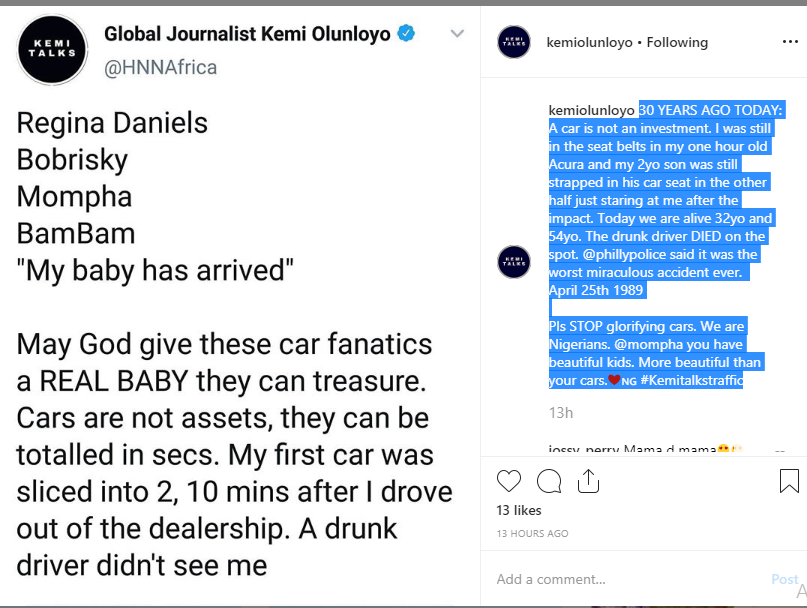Open the @HNNAfrica Twitter handle
This screenshot has width=807, height=608.
pos(161,67)
